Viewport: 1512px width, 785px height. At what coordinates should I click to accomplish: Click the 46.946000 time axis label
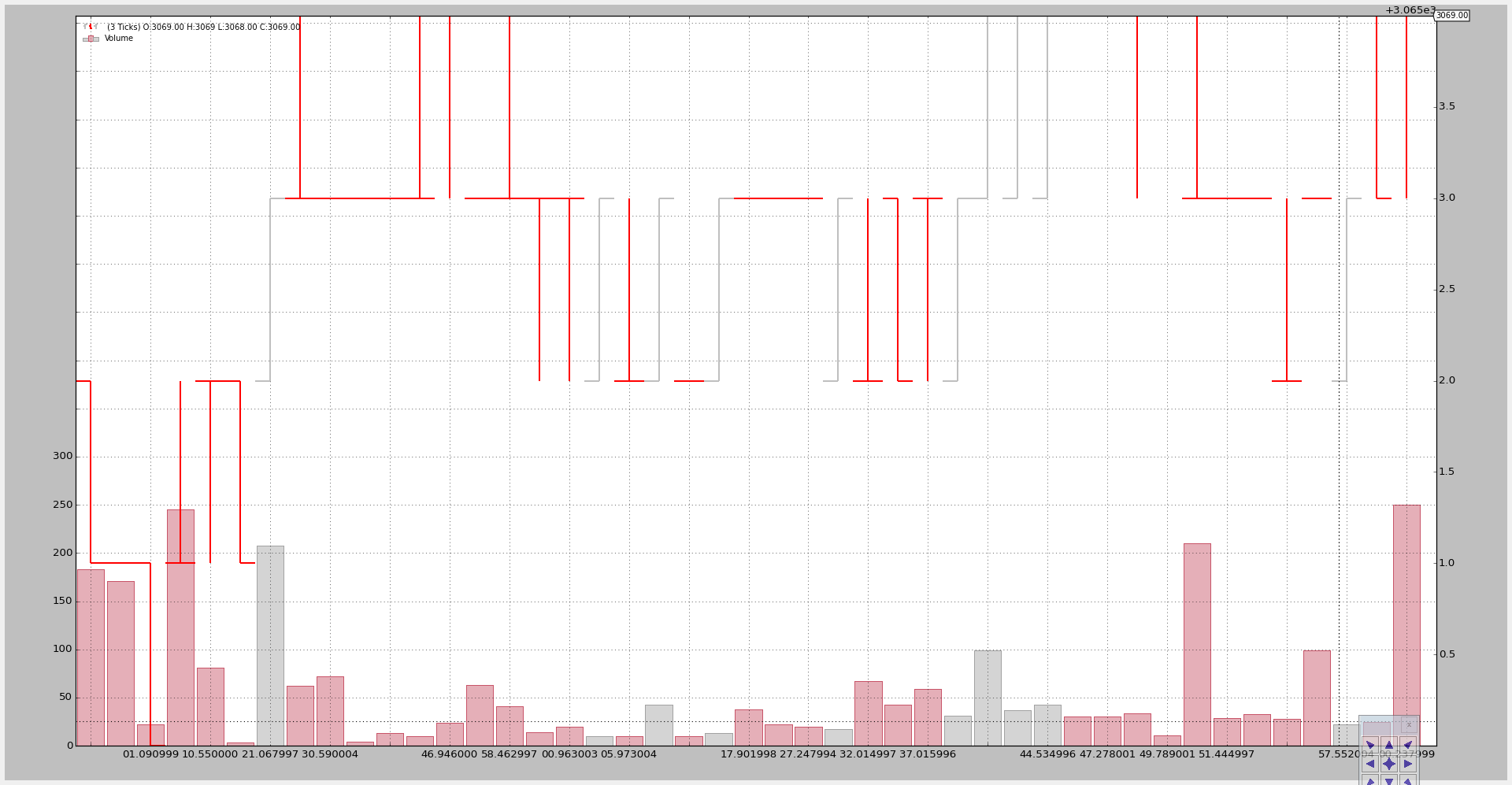(449, 754)
